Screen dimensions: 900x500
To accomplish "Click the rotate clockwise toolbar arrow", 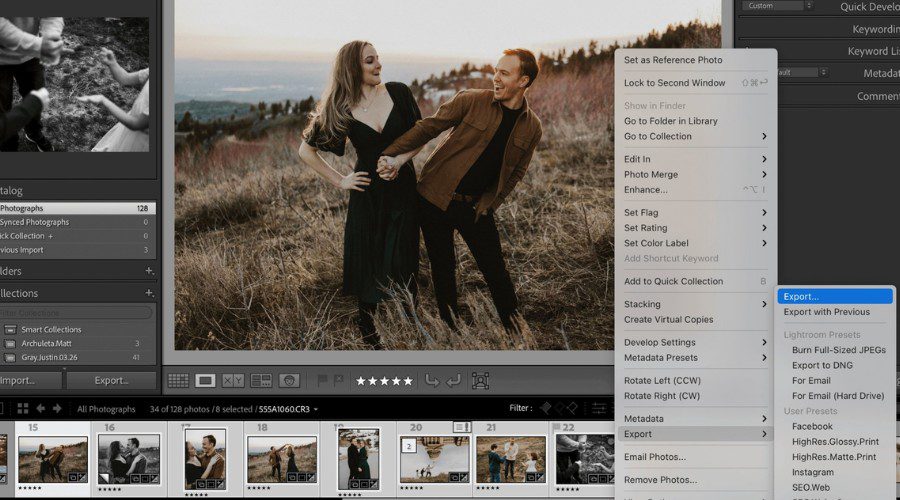I will click(453, 381).
